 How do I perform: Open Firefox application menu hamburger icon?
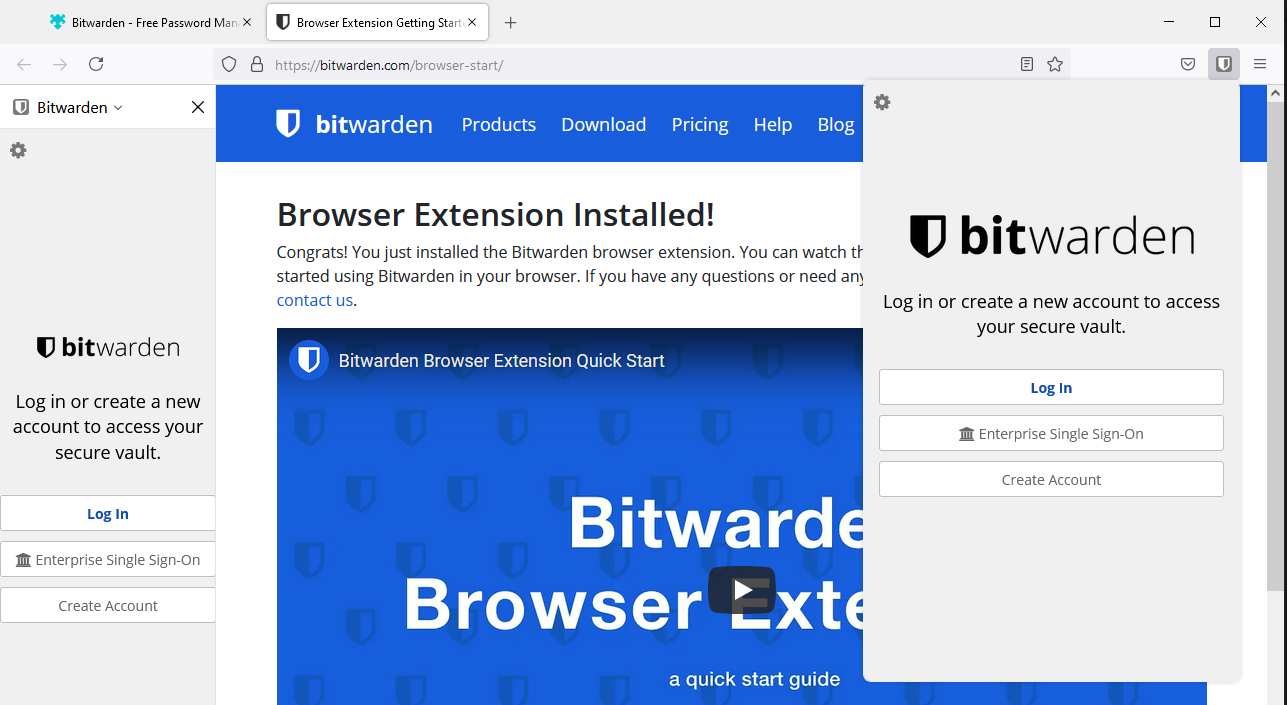click(1260, 64)
